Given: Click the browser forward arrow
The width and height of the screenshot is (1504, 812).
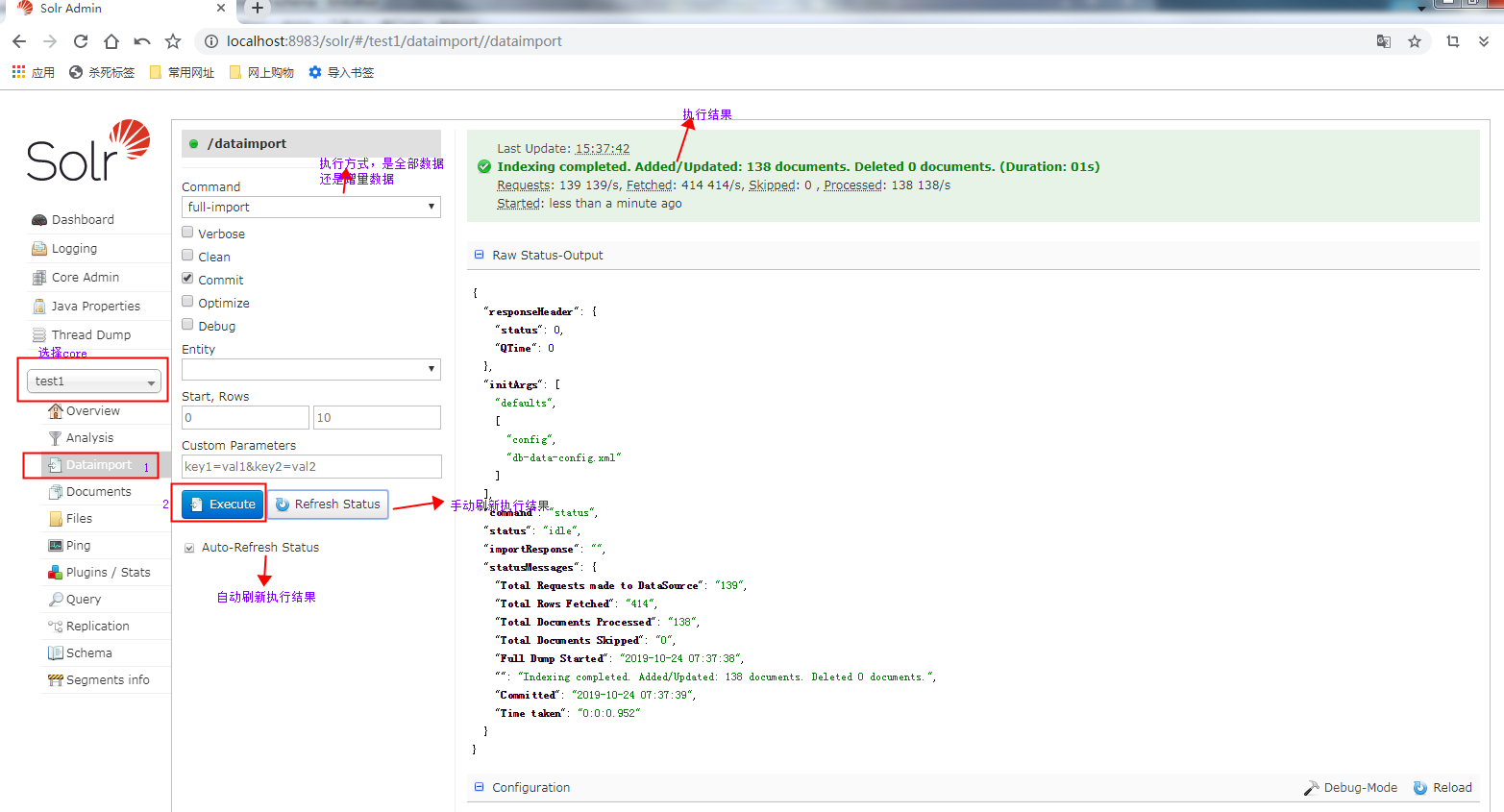Looking at the screenshot, I should (50, 41).
